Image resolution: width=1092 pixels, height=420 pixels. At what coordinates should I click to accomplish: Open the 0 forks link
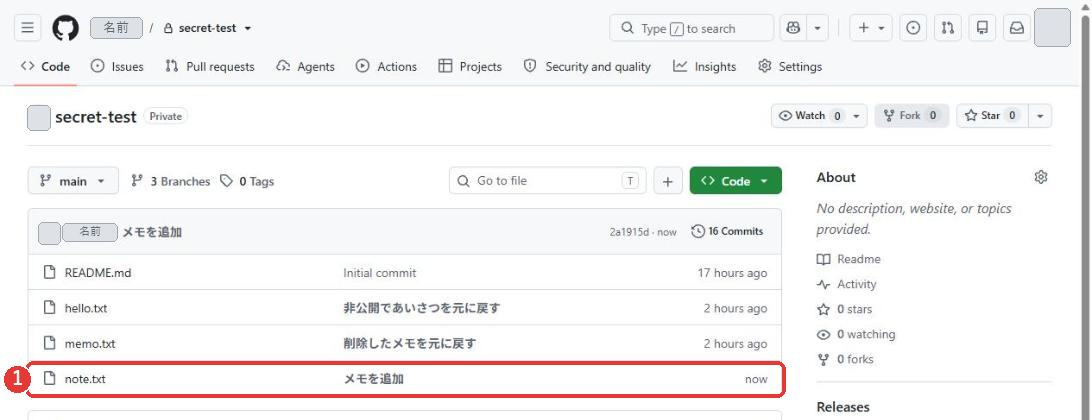(x=845, y=359)
